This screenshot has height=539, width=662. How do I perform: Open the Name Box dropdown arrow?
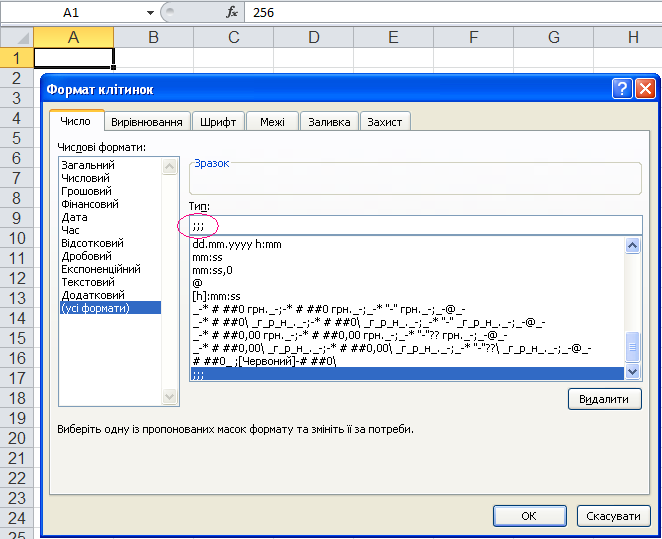click(150, 12)
